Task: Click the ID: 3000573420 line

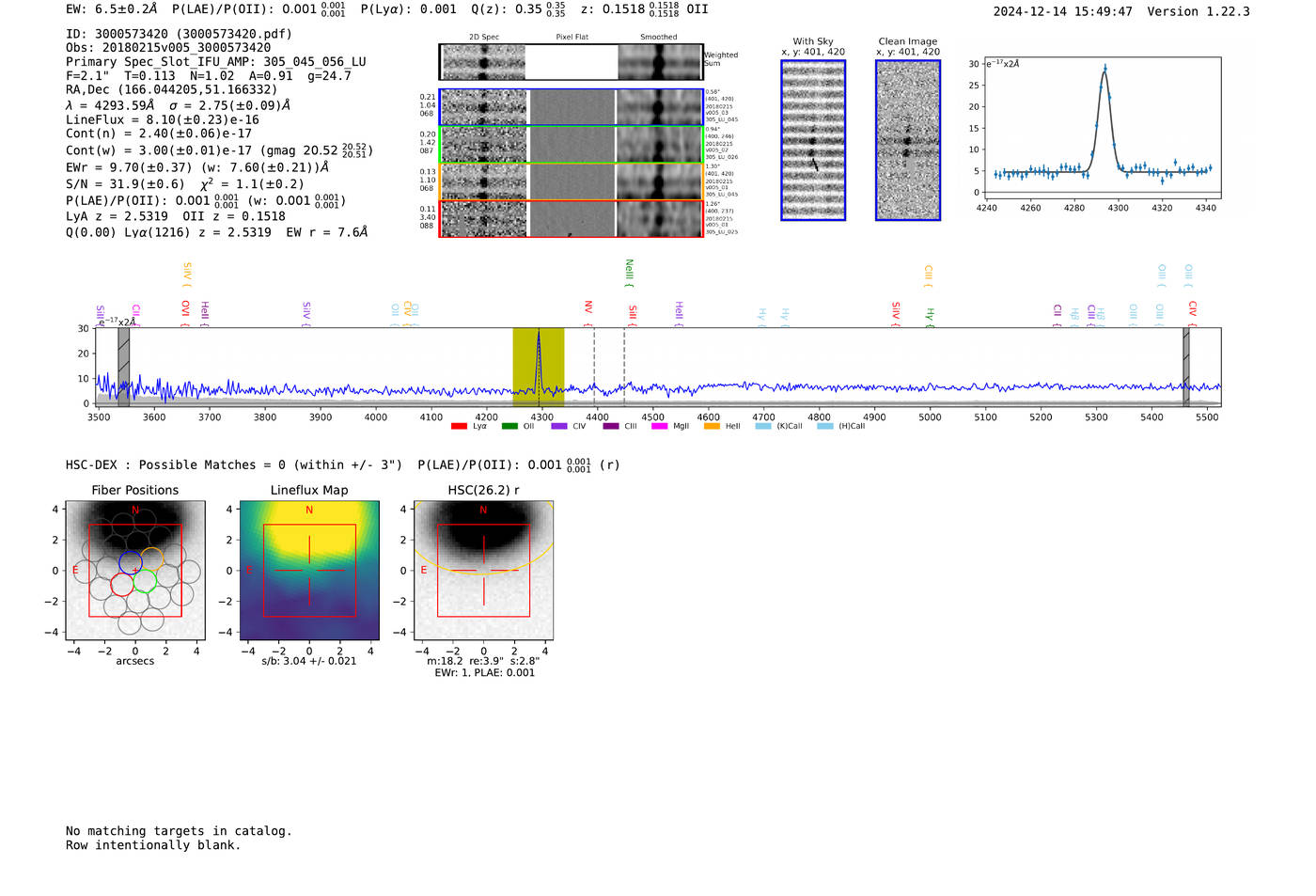Action: point(179,34)
